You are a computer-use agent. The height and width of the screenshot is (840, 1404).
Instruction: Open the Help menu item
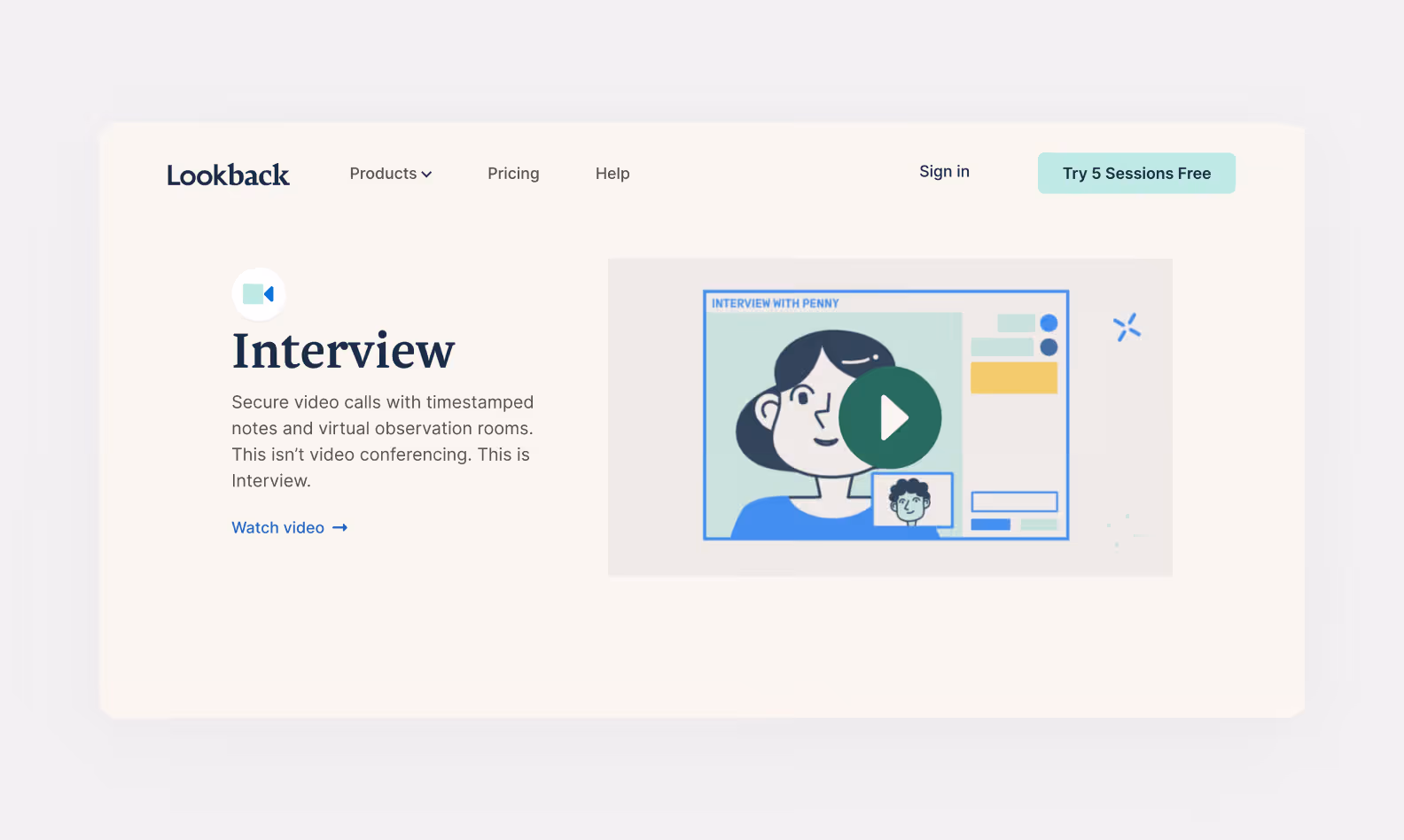click(x=612, y=174)
